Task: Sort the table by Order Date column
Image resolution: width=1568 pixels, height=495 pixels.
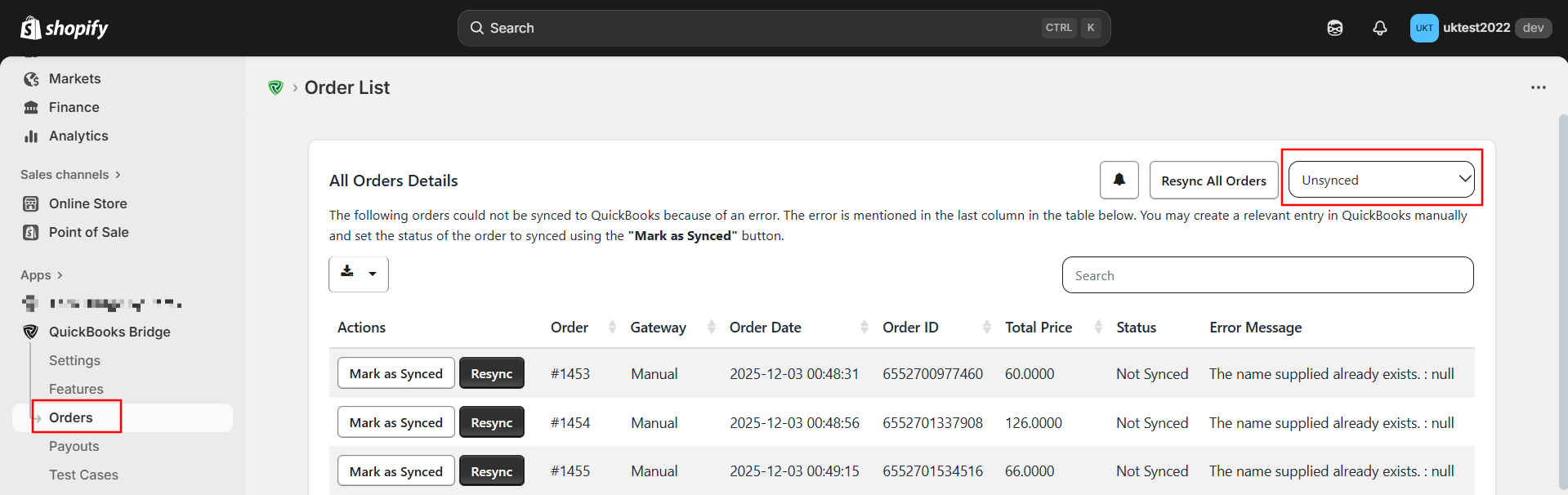Action: (797, 328)
